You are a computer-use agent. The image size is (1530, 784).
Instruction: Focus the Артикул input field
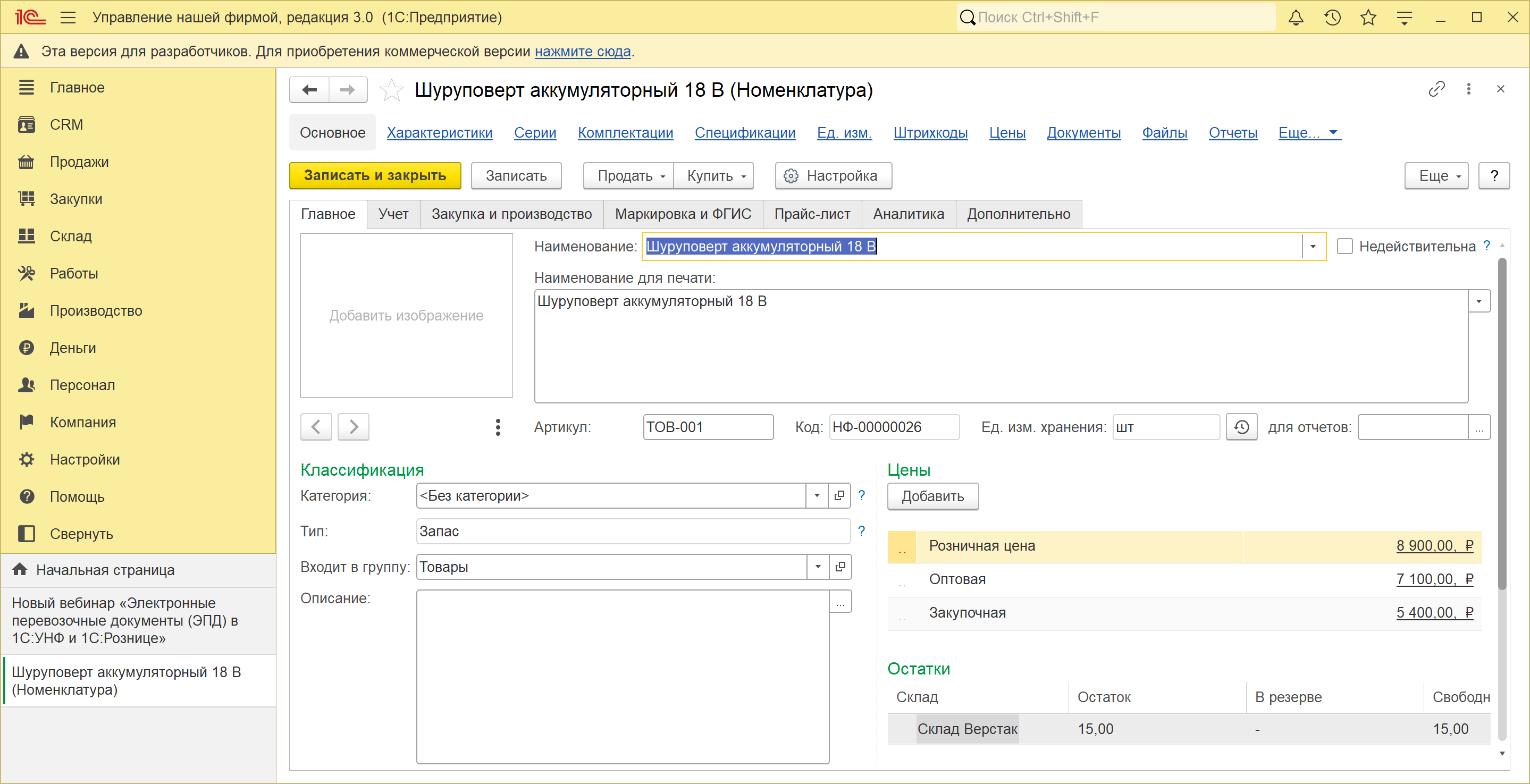pos(708,428)
